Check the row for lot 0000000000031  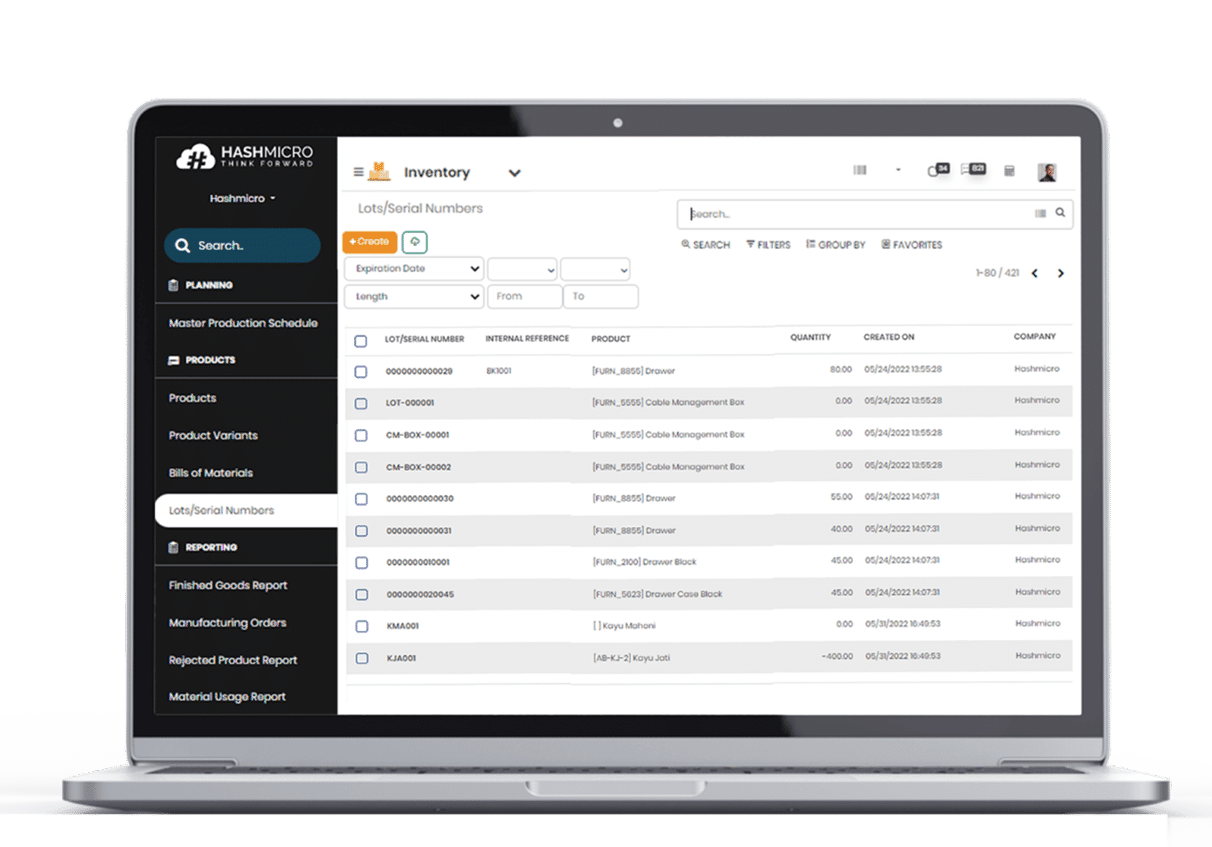click(361, 531)
